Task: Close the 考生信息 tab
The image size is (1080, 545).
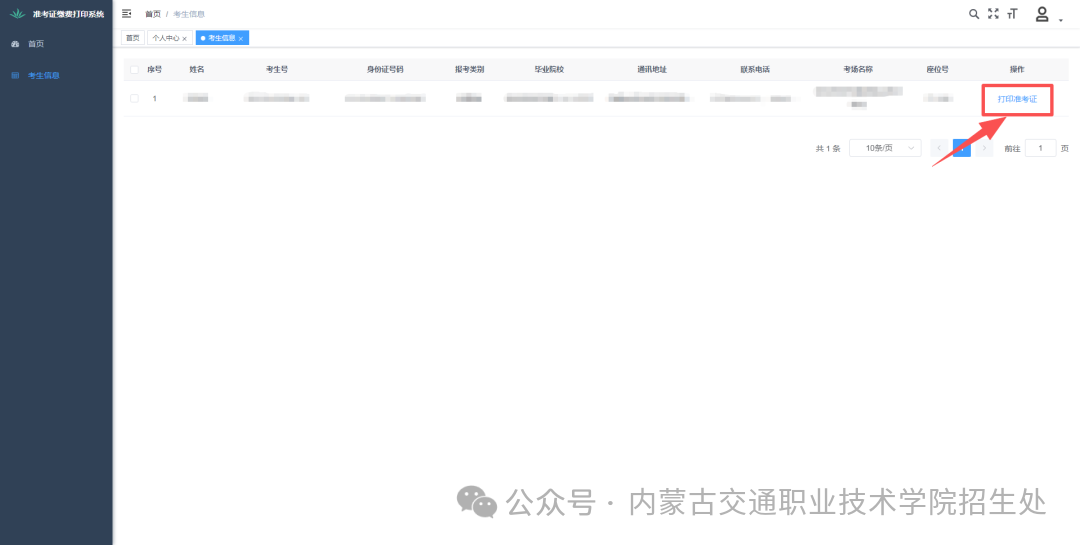Action: (241, 38)
